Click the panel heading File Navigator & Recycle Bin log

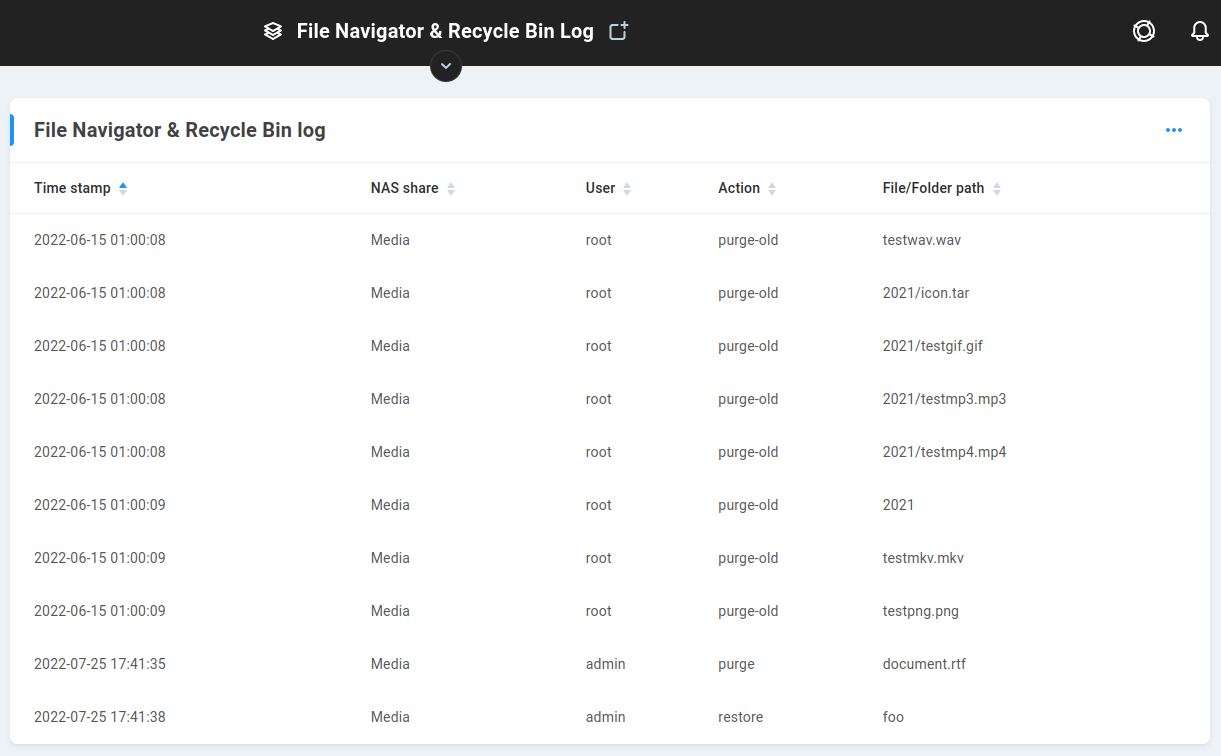(x=180, y=130)
